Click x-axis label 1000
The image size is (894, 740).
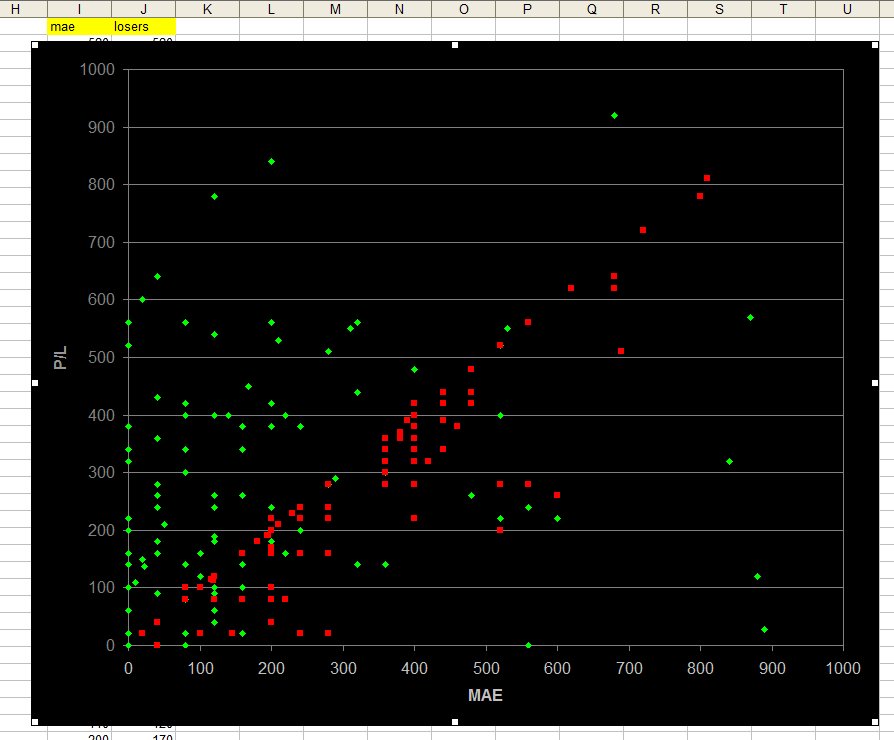[x=843, y=668]
